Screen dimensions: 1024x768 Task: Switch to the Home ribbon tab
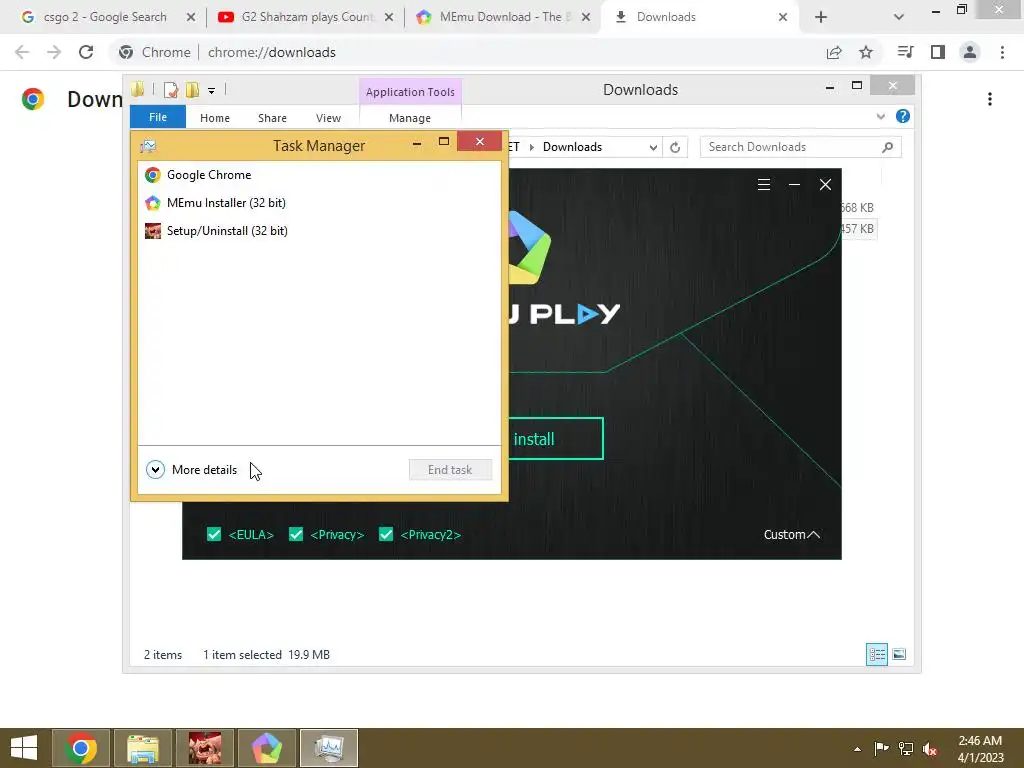(215, 118)
